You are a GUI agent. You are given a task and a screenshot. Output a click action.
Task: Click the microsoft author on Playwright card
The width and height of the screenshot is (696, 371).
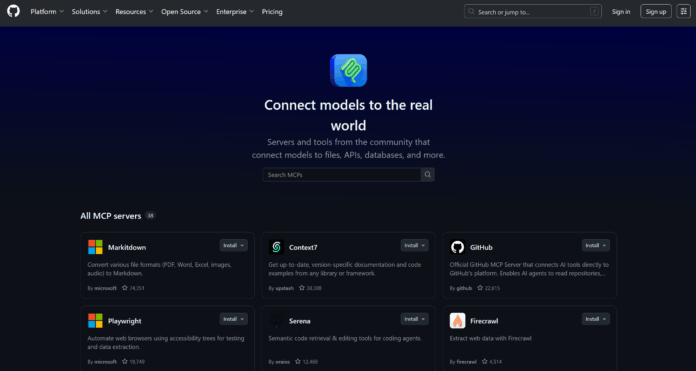[x=105, y=362]
